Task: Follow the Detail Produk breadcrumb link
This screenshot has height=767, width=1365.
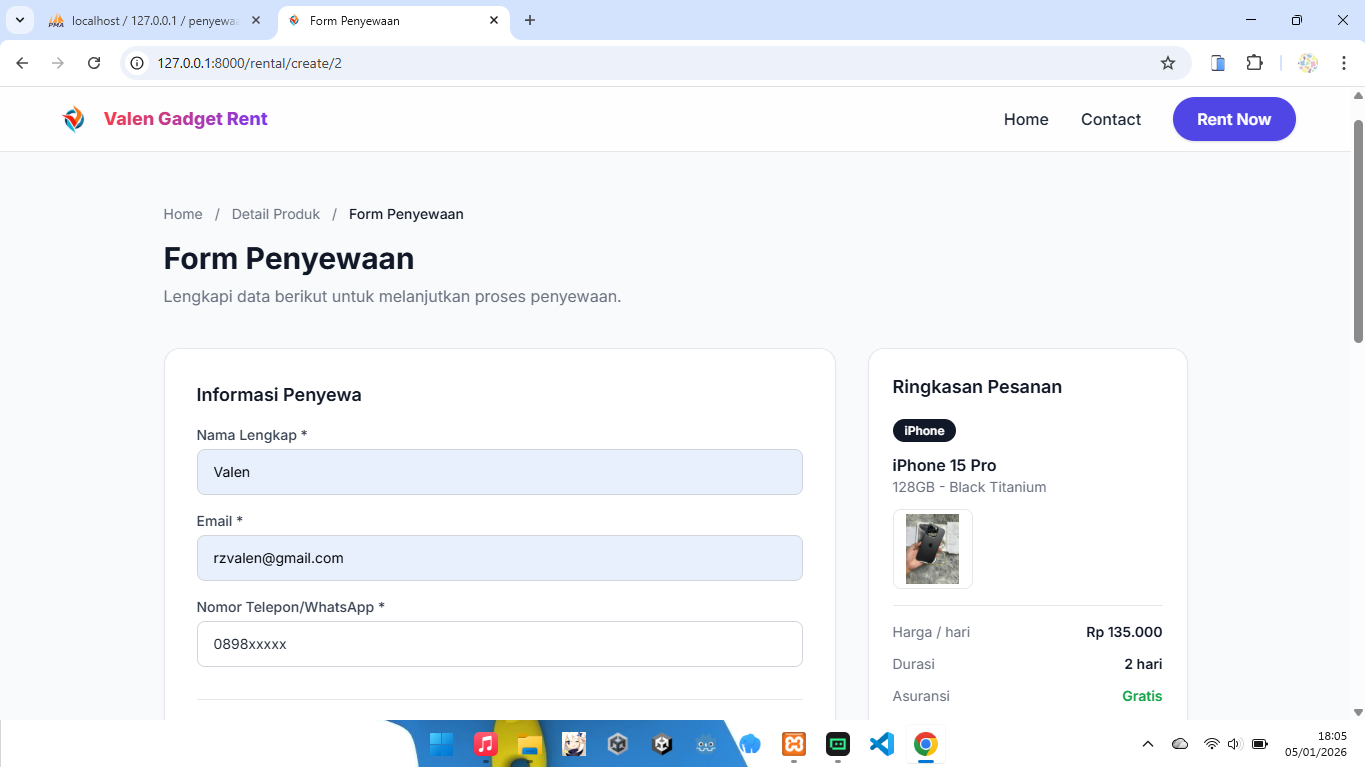Action: tap(276, 214)
